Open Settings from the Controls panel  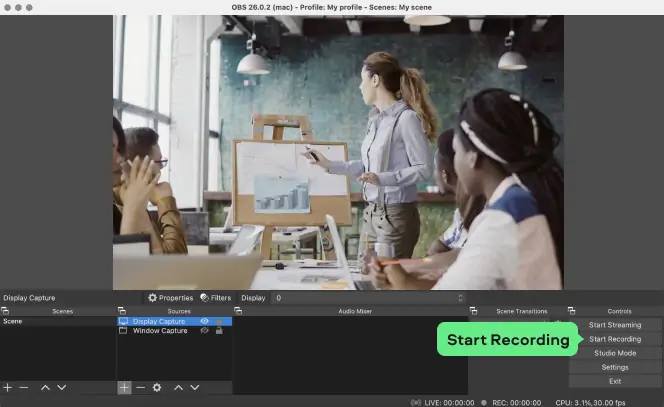(x=615, y=367)
